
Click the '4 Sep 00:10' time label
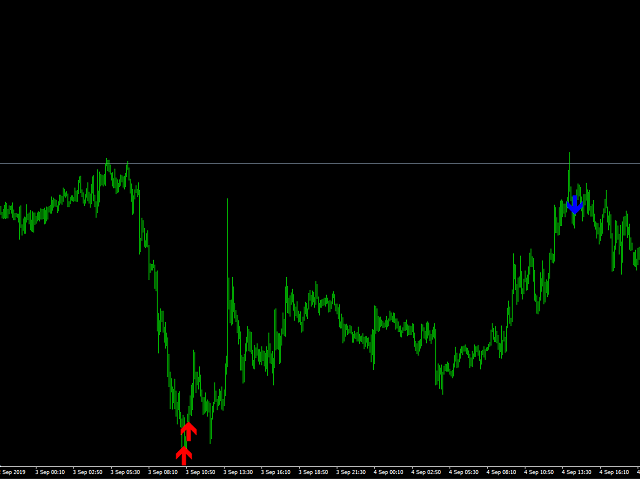389,472
